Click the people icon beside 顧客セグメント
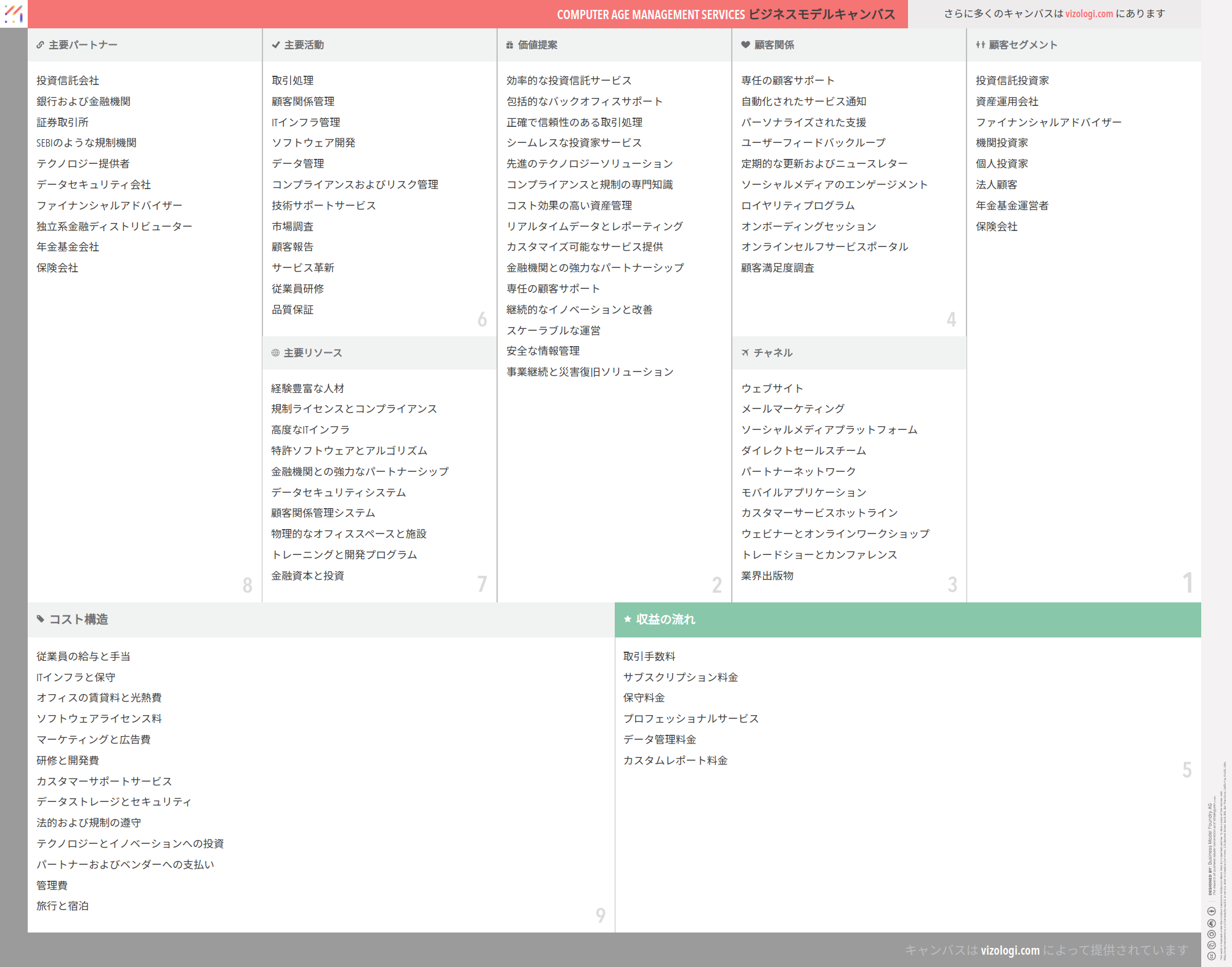Screen dimensions: 1232x967 980,45
